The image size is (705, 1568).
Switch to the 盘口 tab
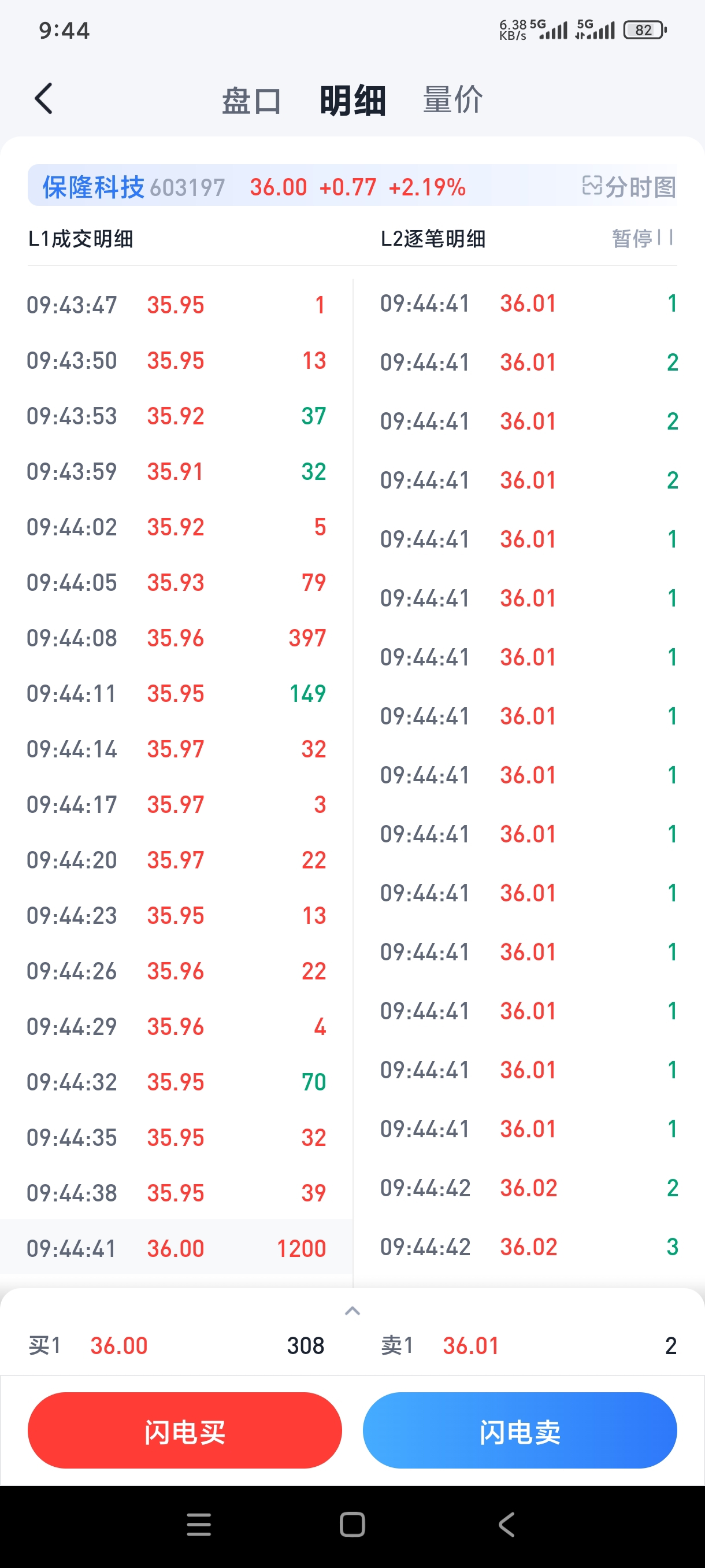click(251, 101)
